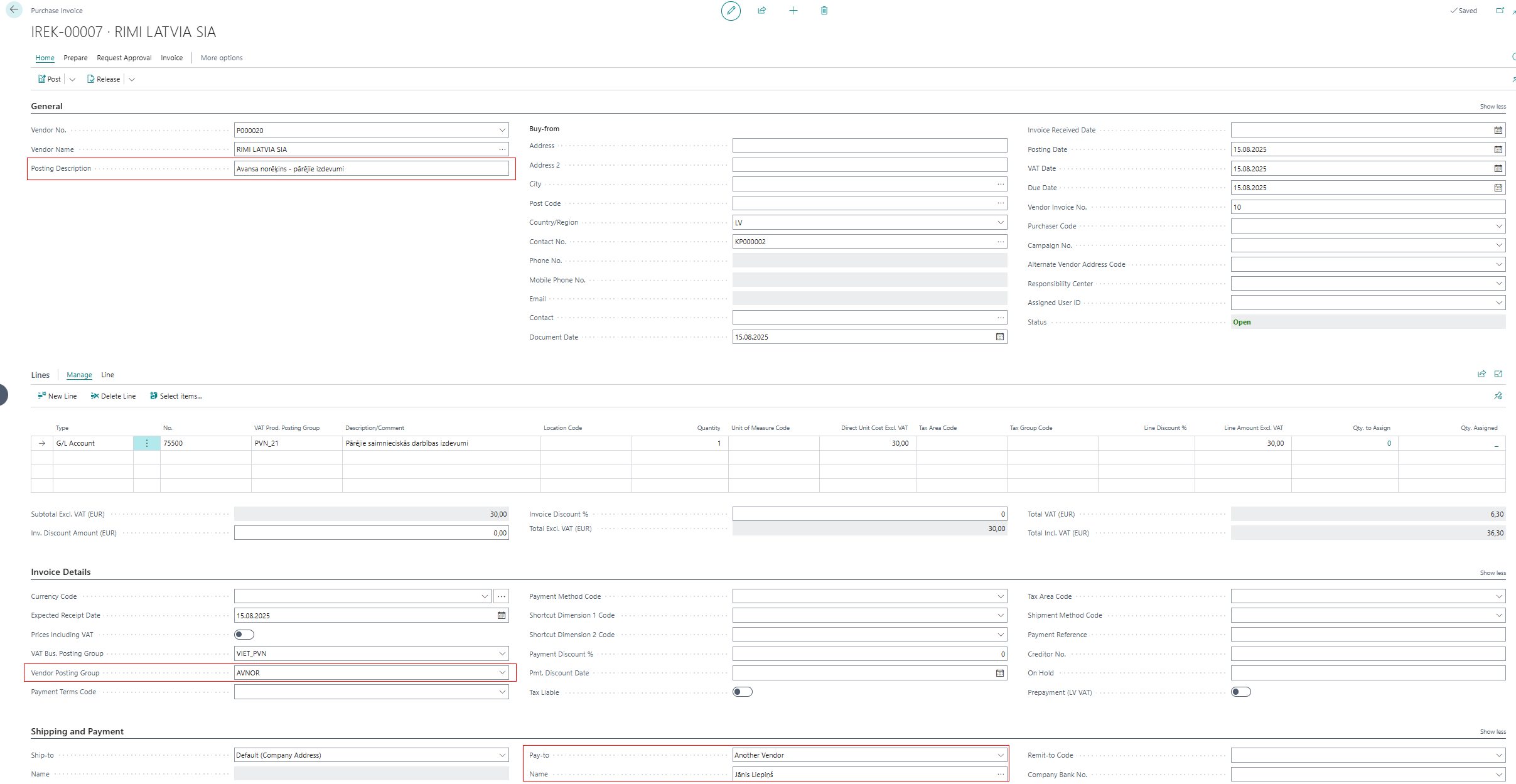
Task: Open the Request Approval menu
Action: coord(124,58)
